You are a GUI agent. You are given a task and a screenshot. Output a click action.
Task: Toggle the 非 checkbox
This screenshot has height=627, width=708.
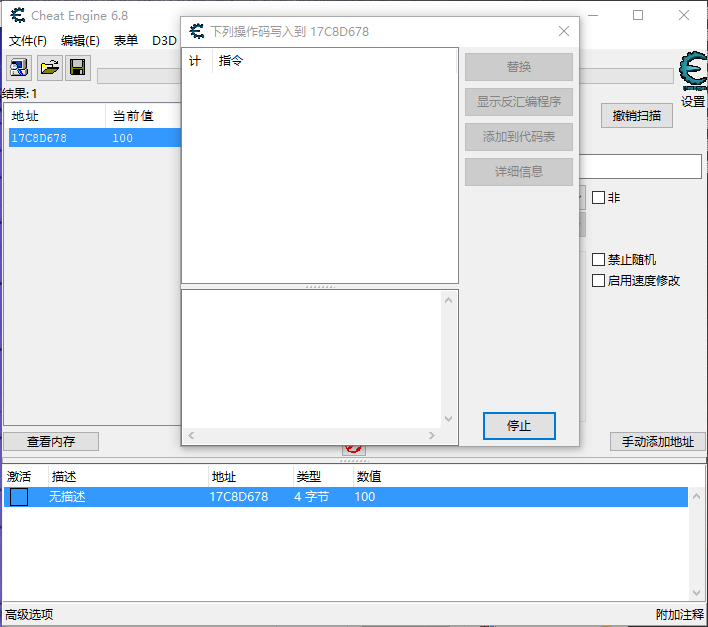598,198
